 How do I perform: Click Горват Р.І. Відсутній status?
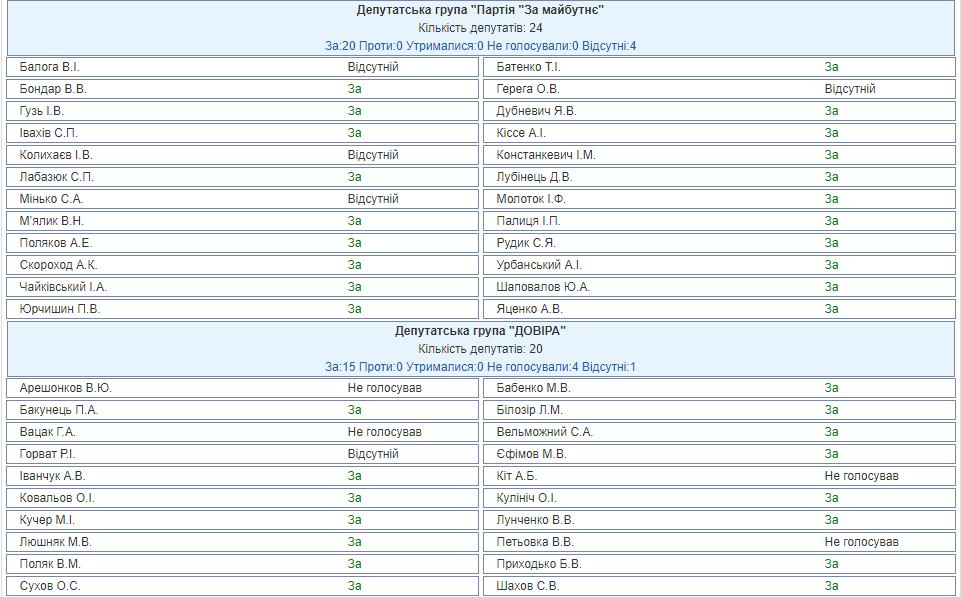click(372, 454)
